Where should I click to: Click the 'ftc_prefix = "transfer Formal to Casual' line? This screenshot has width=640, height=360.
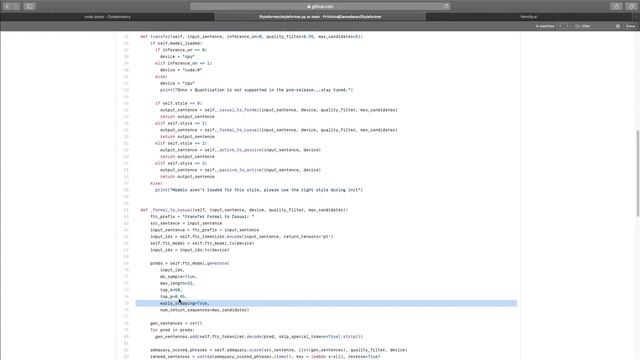tap(202, 216)
